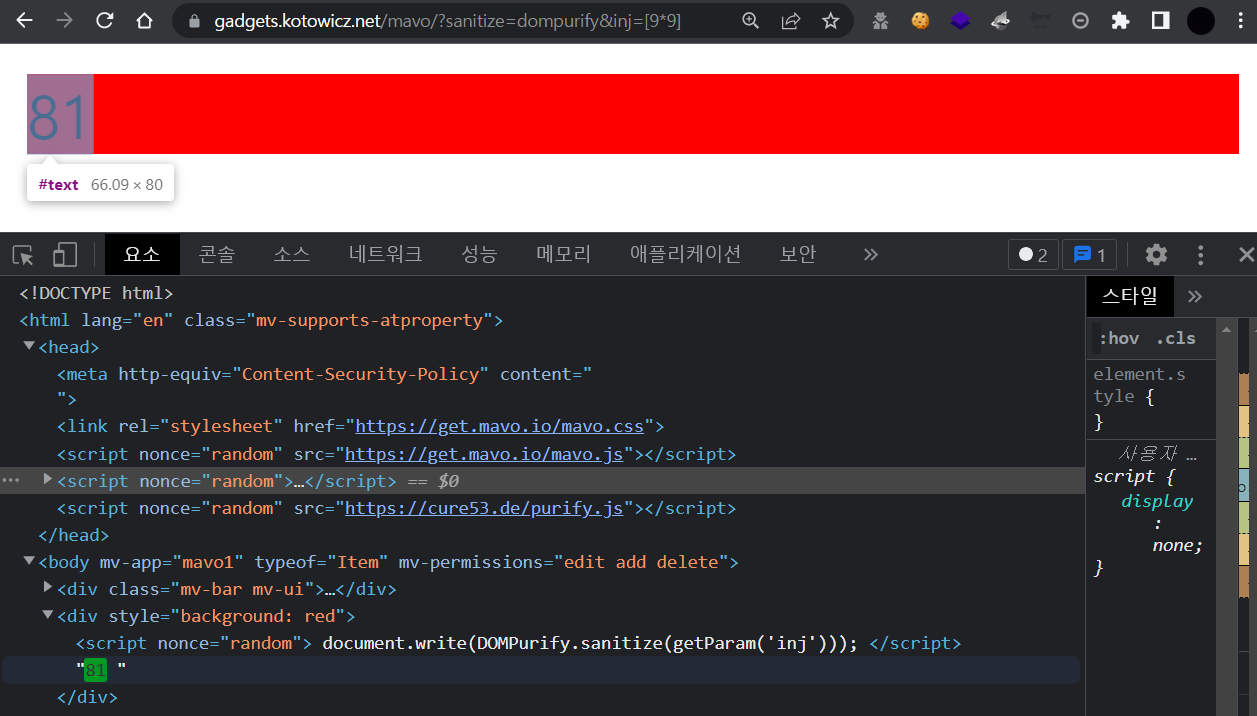This screenshot has height=716, width=1257.
Task: Select the document.write DOMPurify script node
Action: tap(518, 643)
